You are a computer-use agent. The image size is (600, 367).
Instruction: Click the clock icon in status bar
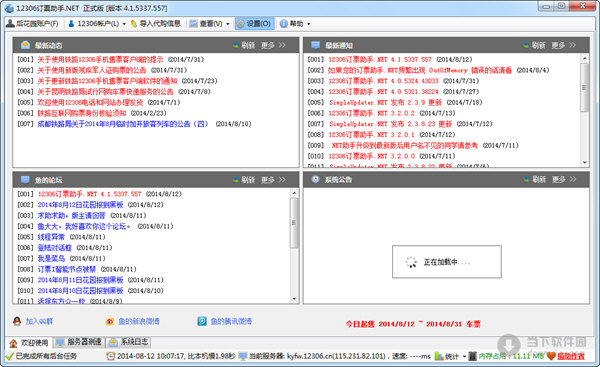[x=111, y=356]
